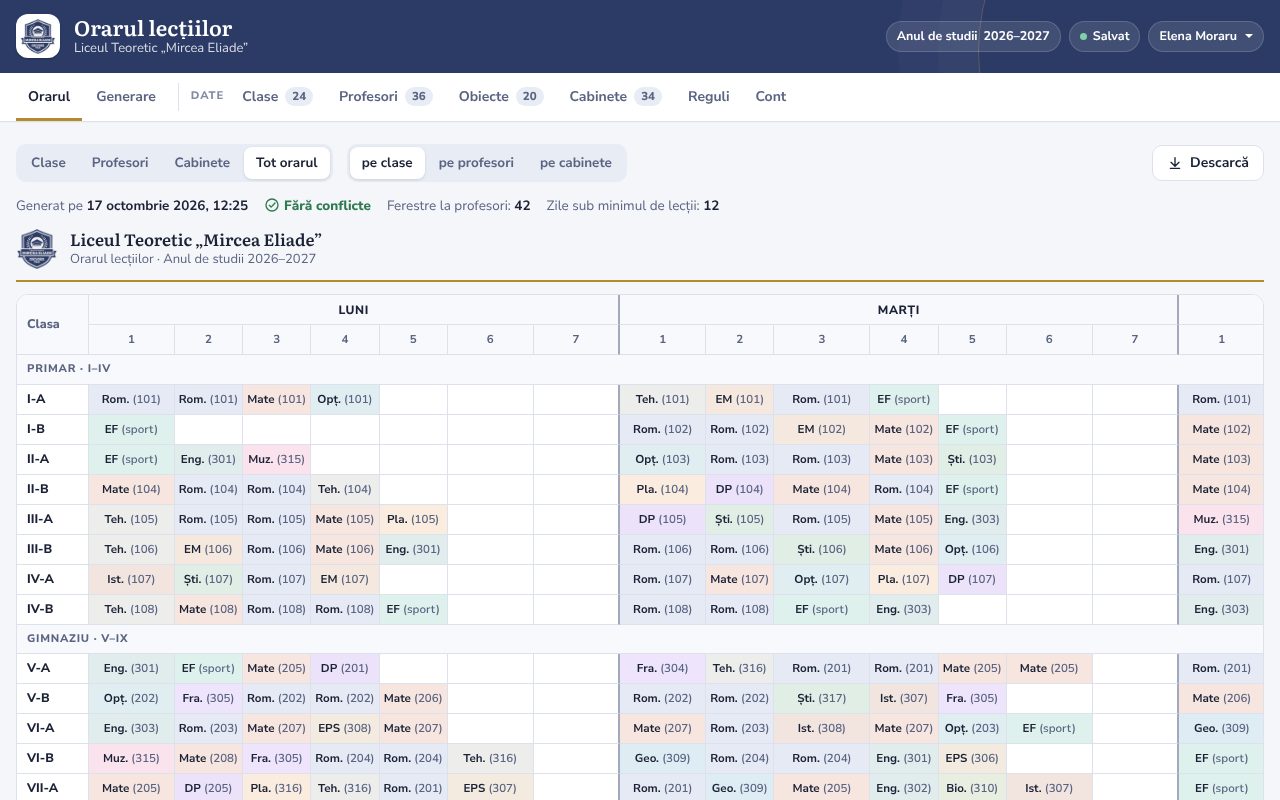1280x800 pixels.
Task: Select the Clase view segment
Action: pyautogui.click(x=48, y=163)
